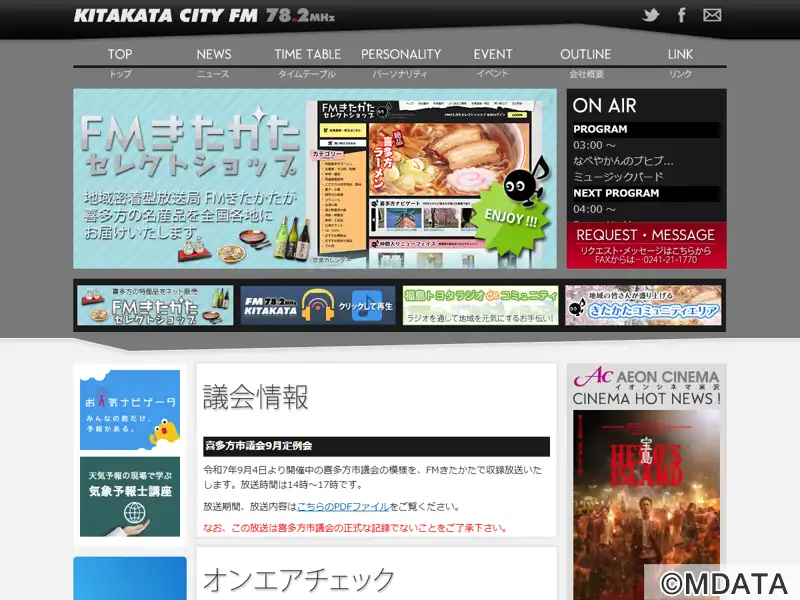Click the 喜多方市議会9月定例会 heading
The height and width of the screenshot is (600, 800).
(377, 446)
